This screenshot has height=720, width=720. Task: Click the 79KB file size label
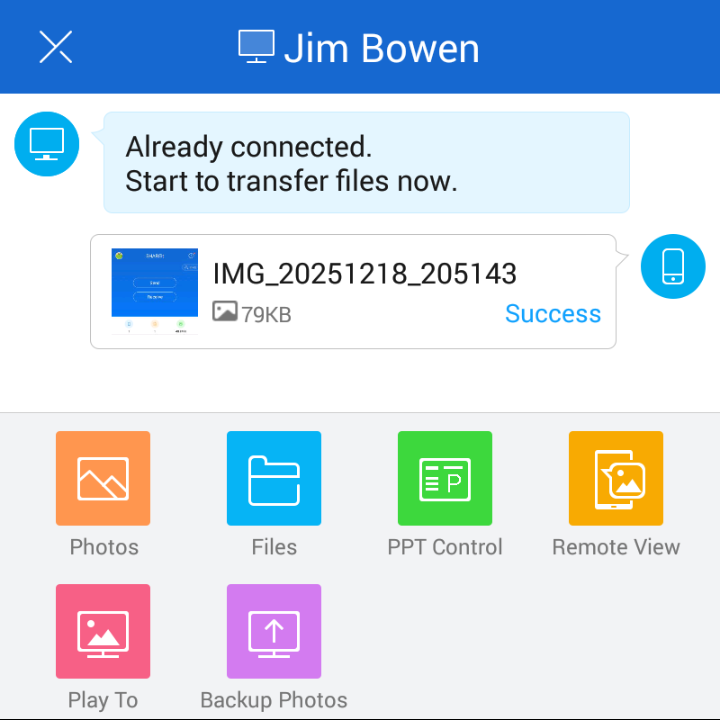coord(266,315)
